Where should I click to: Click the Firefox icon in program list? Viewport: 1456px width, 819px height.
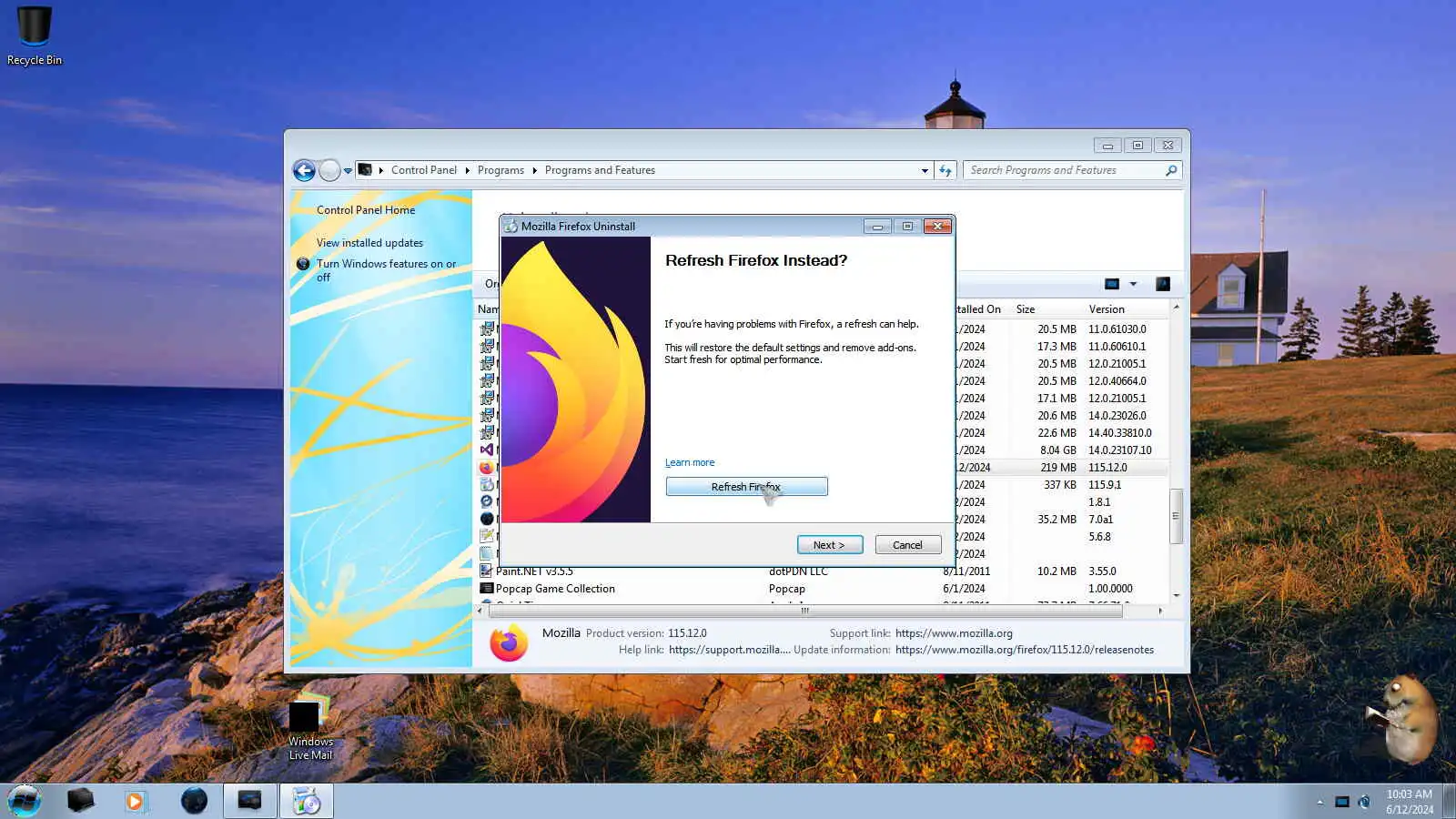pyautogui.click(x=487, y=468)
